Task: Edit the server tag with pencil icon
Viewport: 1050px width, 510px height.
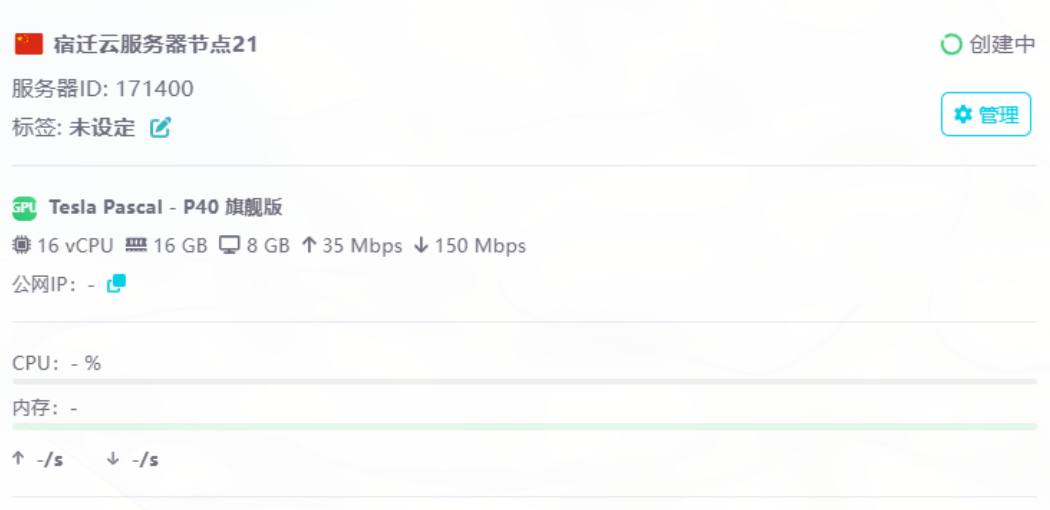Action: pyautogui.click(x=161, y=127)
